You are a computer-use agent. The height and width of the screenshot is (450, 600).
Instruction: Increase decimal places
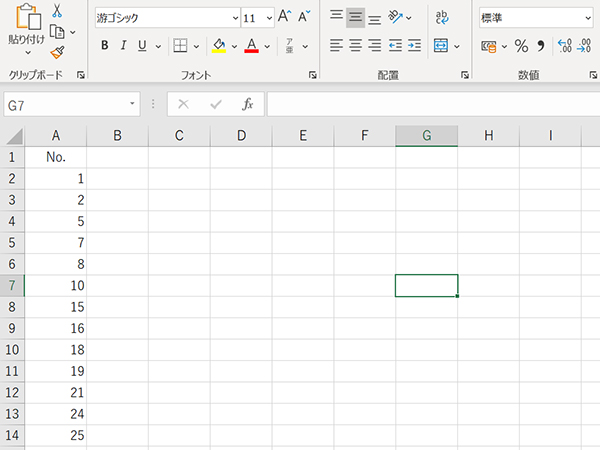[x=565, y=46]
